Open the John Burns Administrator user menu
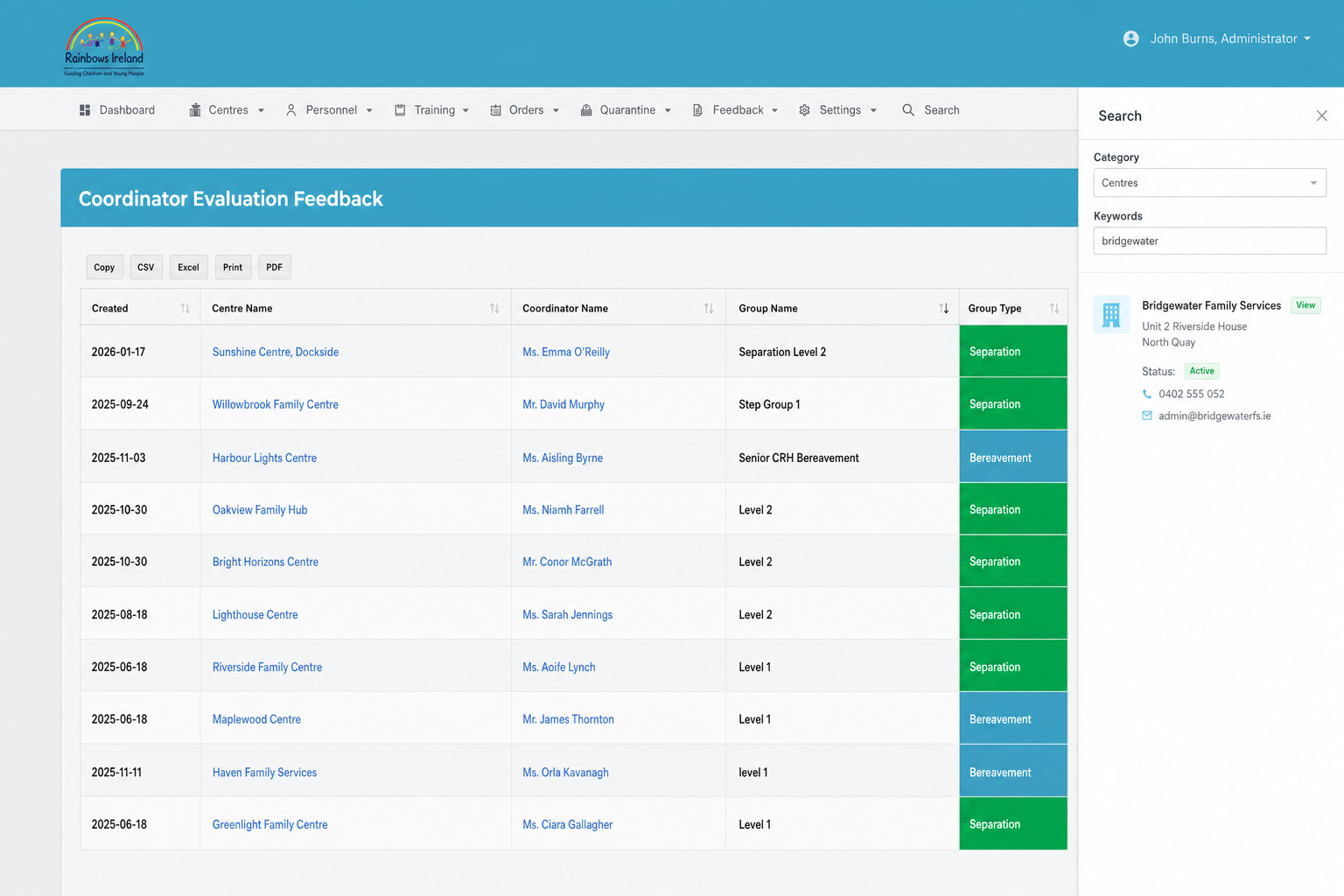 1217,38
